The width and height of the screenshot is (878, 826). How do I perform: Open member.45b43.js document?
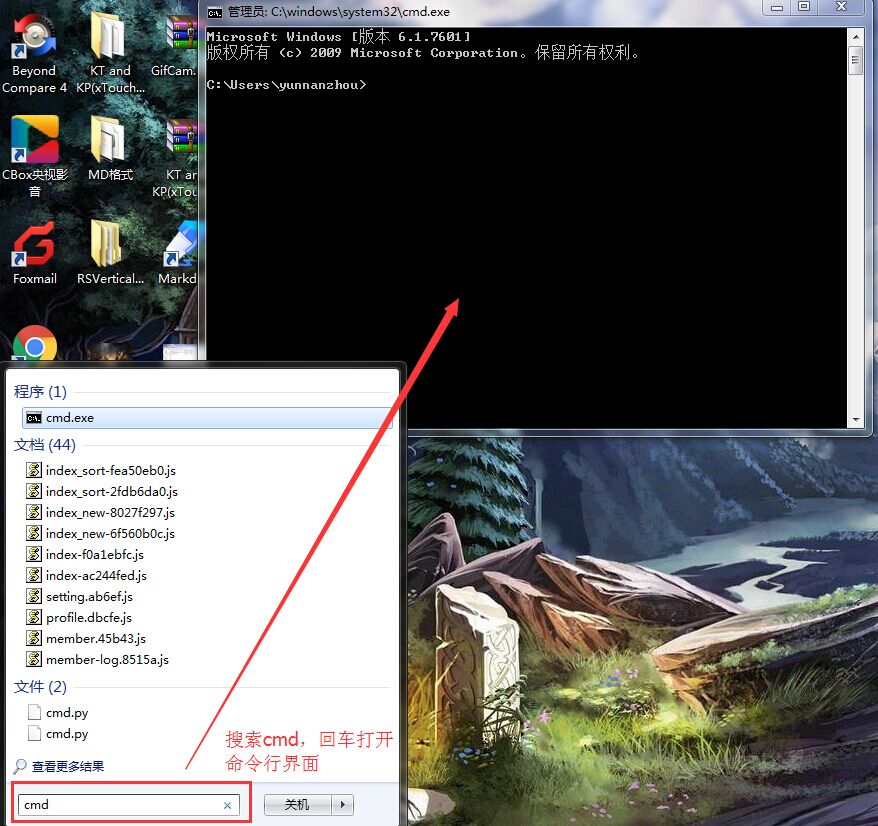pos(86,638)
